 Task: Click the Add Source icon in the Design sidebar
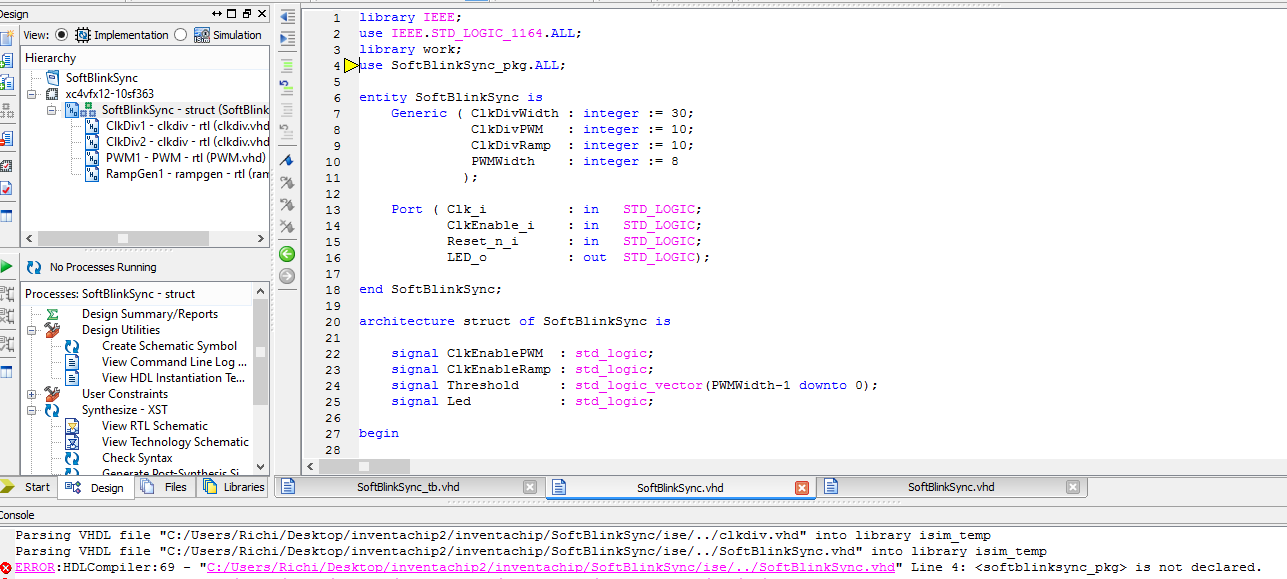6,60
